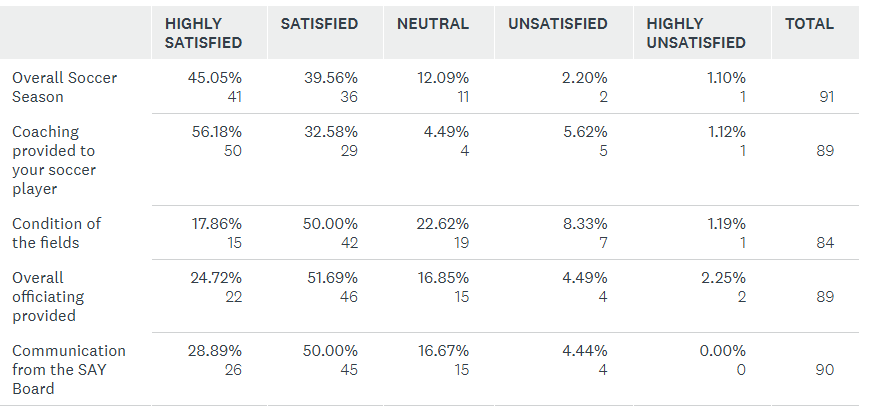Click the Highly Unsatisfied column header

[x=696, y=33]
